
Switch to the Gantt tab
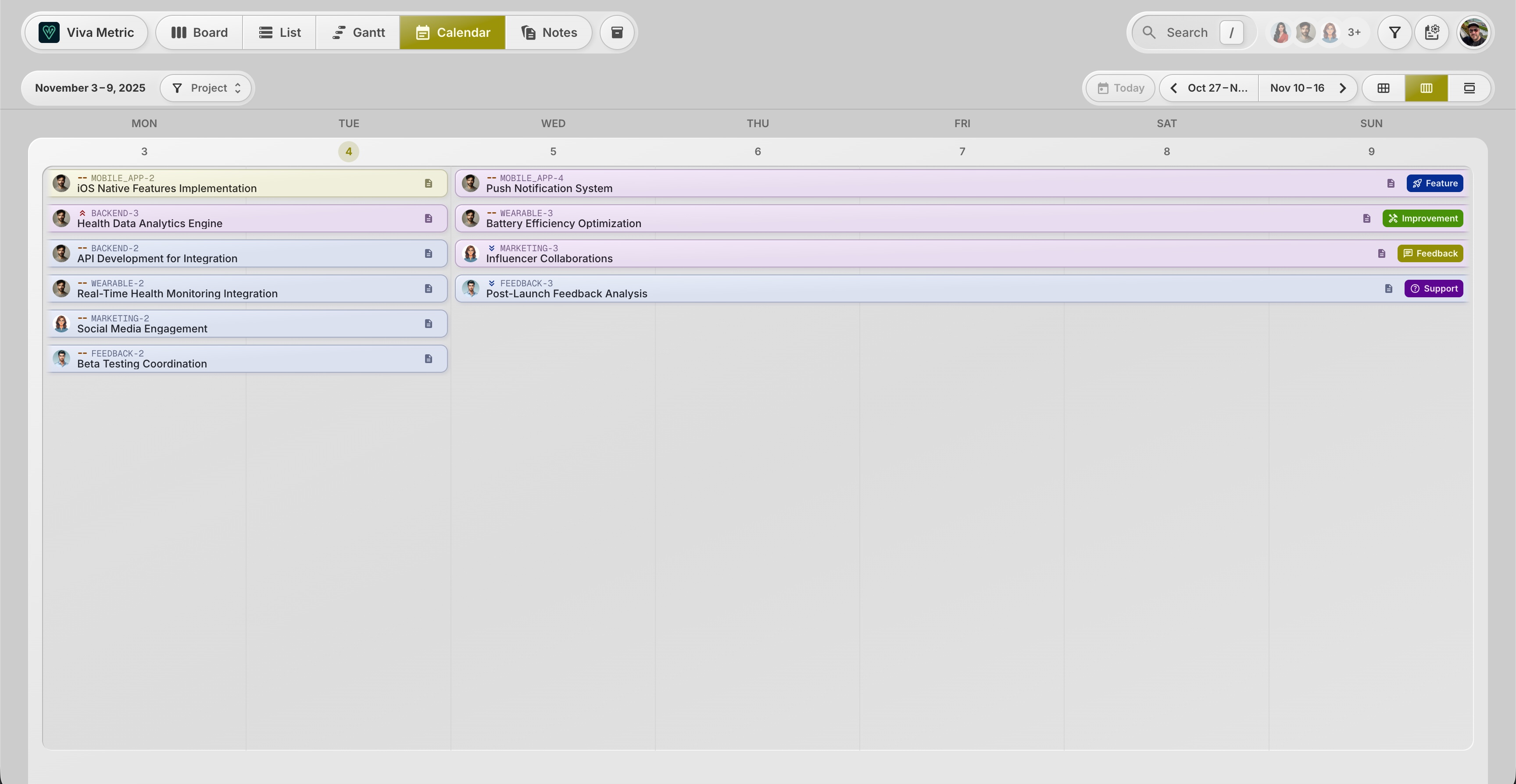[358, 32]
